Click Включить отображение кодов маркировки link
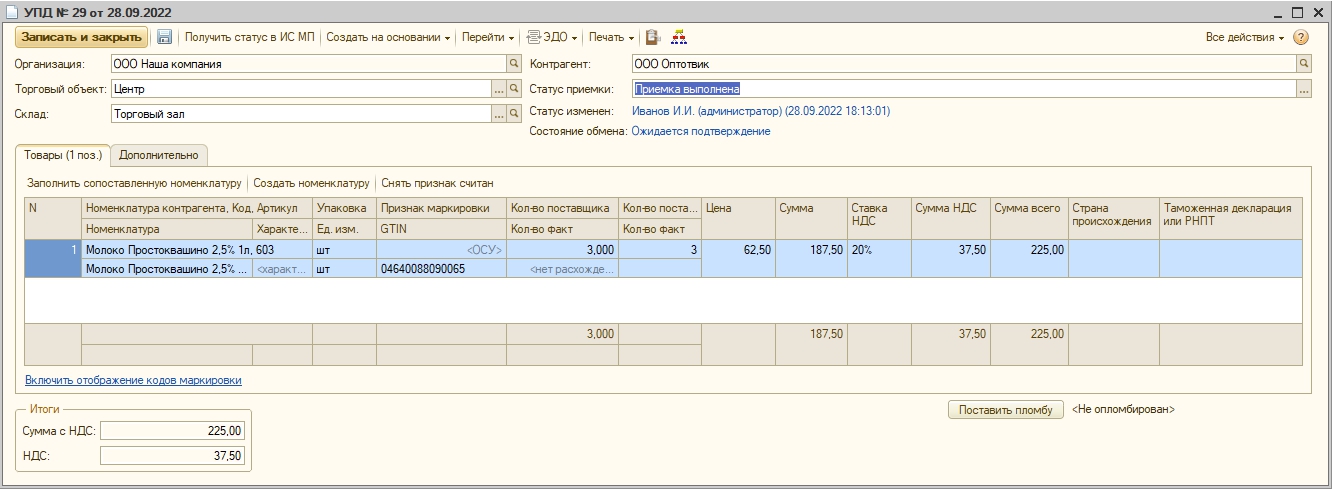This screenshot has width=1332, height=489. (133, 380)
